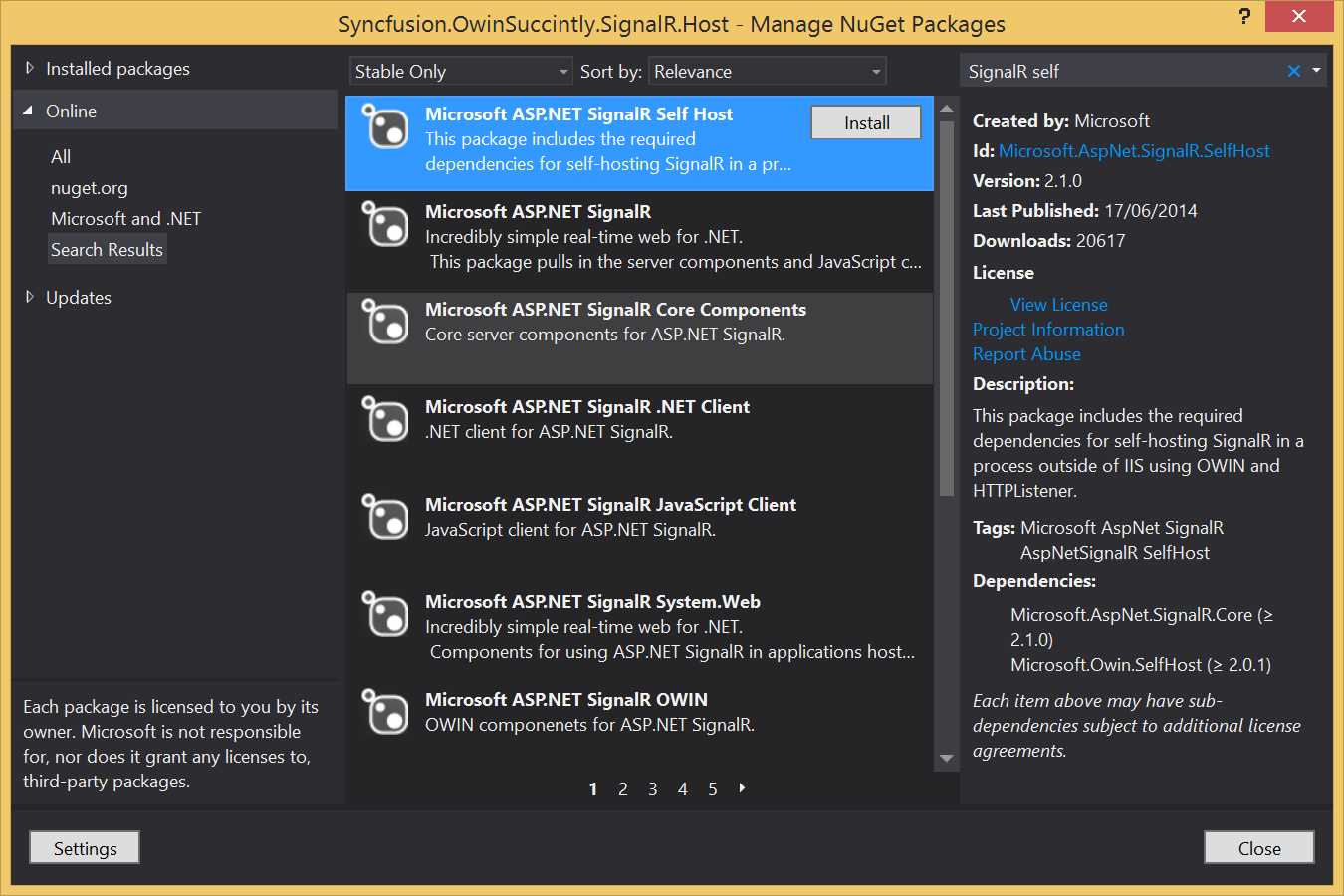
Task: Open the Project Information link
Action: (1048, 329)
